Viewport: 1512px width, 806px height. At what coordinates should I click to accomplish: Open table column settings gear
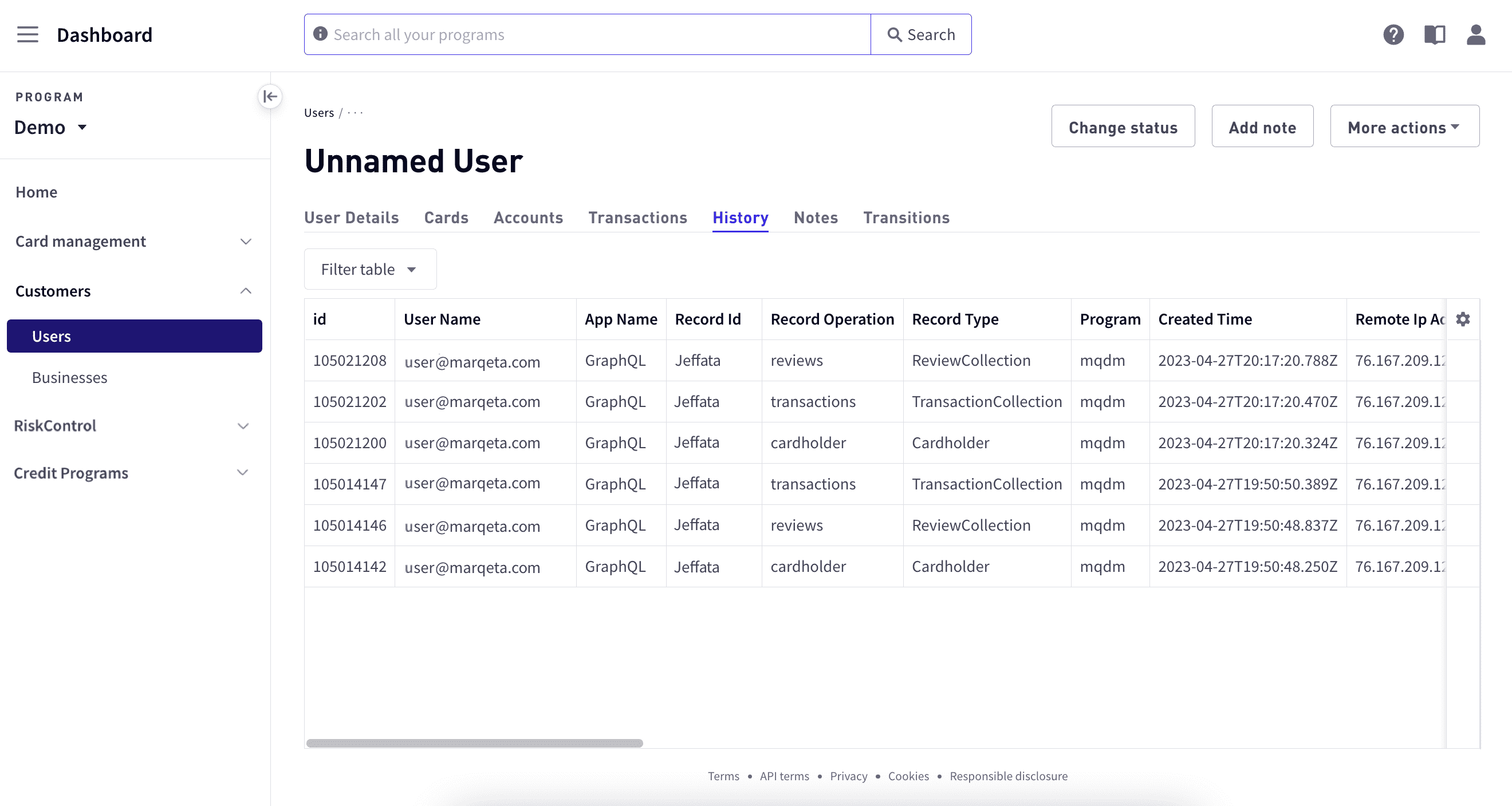click(1463, 319)
